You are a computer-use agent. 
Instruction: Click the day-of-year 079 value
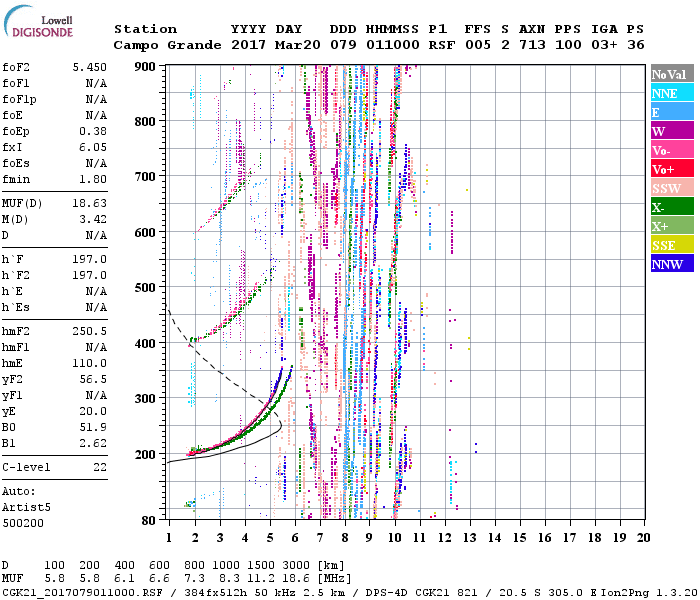[x=343, y=45]
